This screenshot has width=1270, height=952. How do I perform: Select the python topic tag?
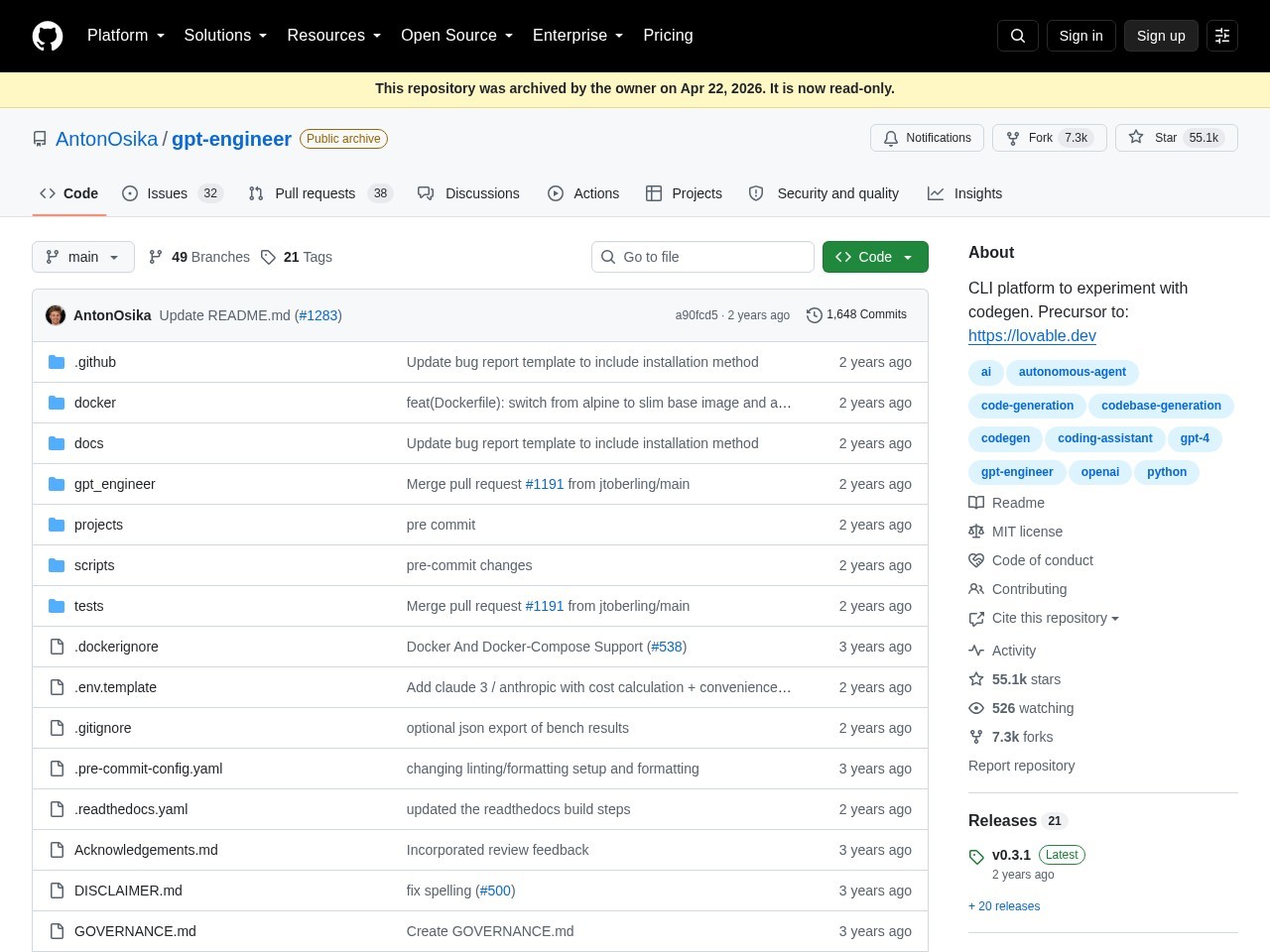(1167, 472)
